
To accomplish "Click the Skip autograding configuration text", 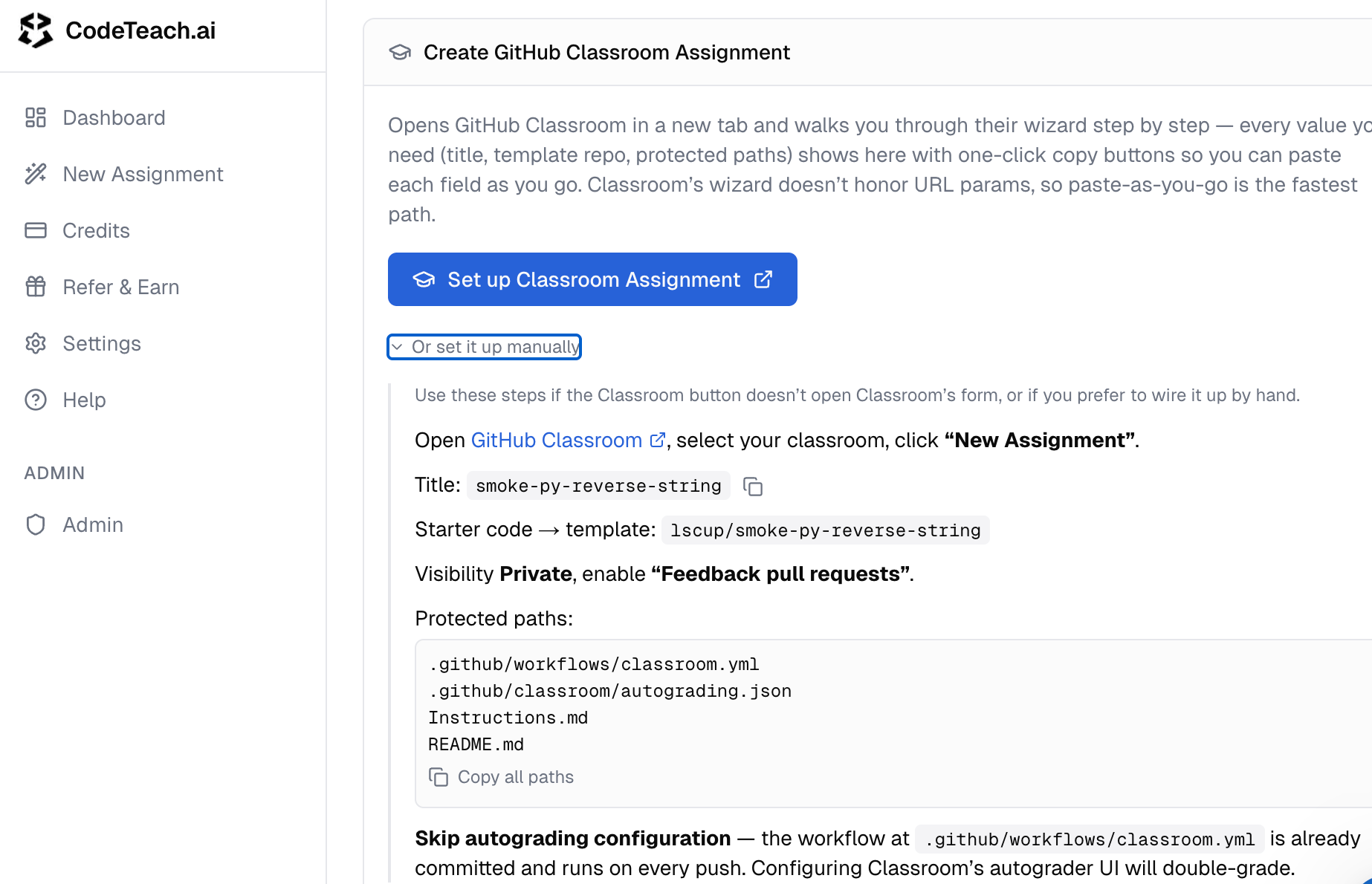I will (573, 839).
